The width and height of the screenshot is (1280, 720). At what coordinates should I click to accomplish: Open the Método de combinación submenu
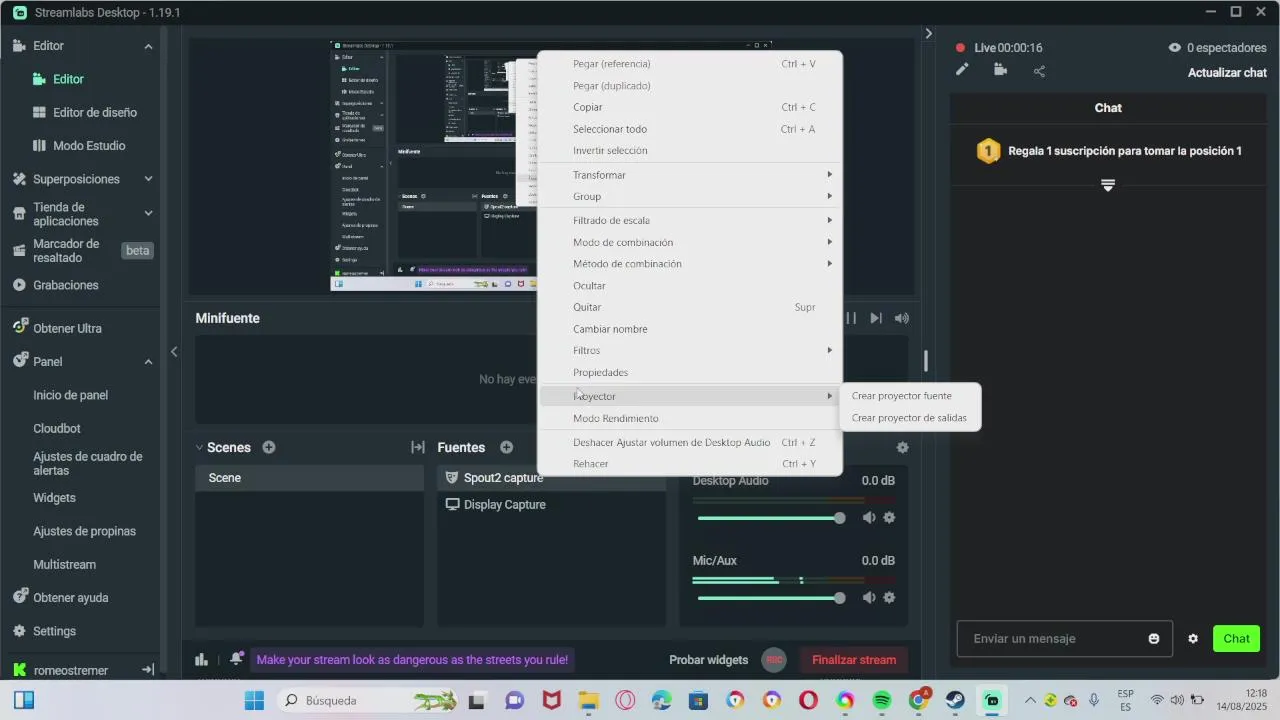click(690, 264)
